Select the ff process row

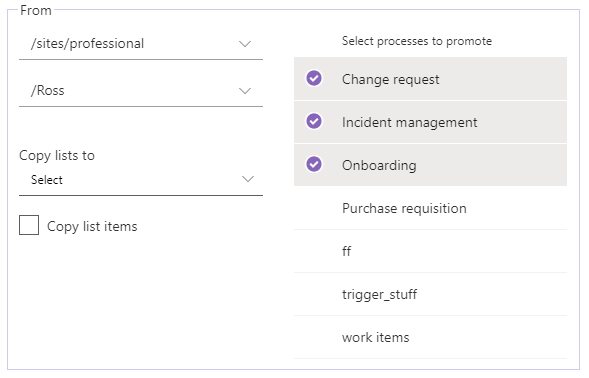click(x=430, y=251)
